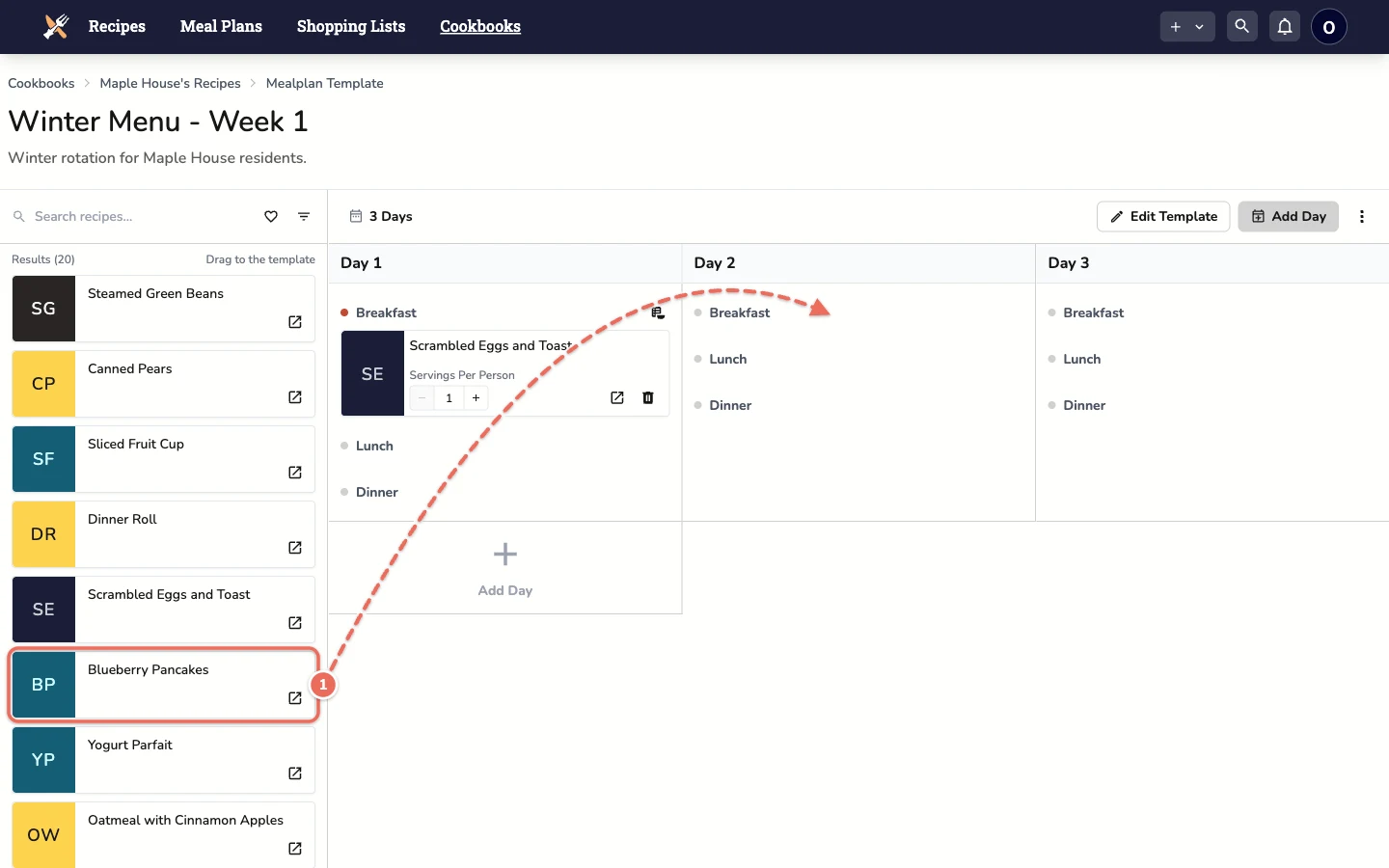
Task: Toggle favorites heart filter
Action: 271,217
